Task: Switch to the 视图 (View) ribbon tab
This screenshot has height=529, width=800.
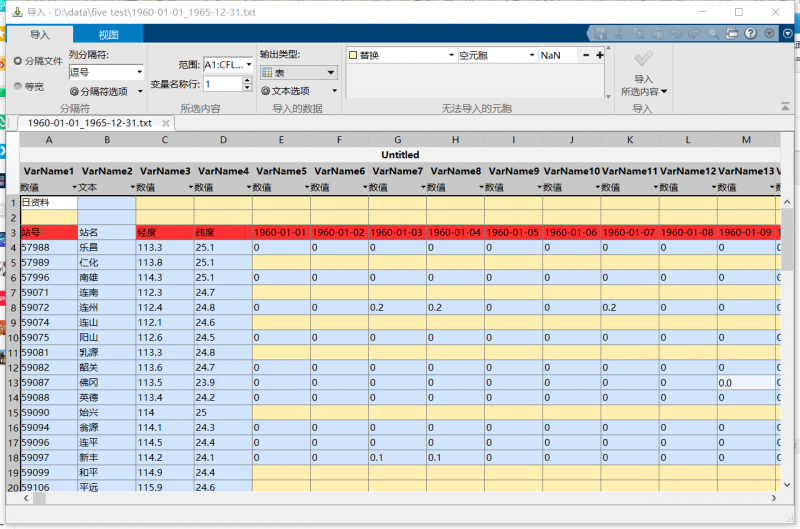Action: coord(108,35)
